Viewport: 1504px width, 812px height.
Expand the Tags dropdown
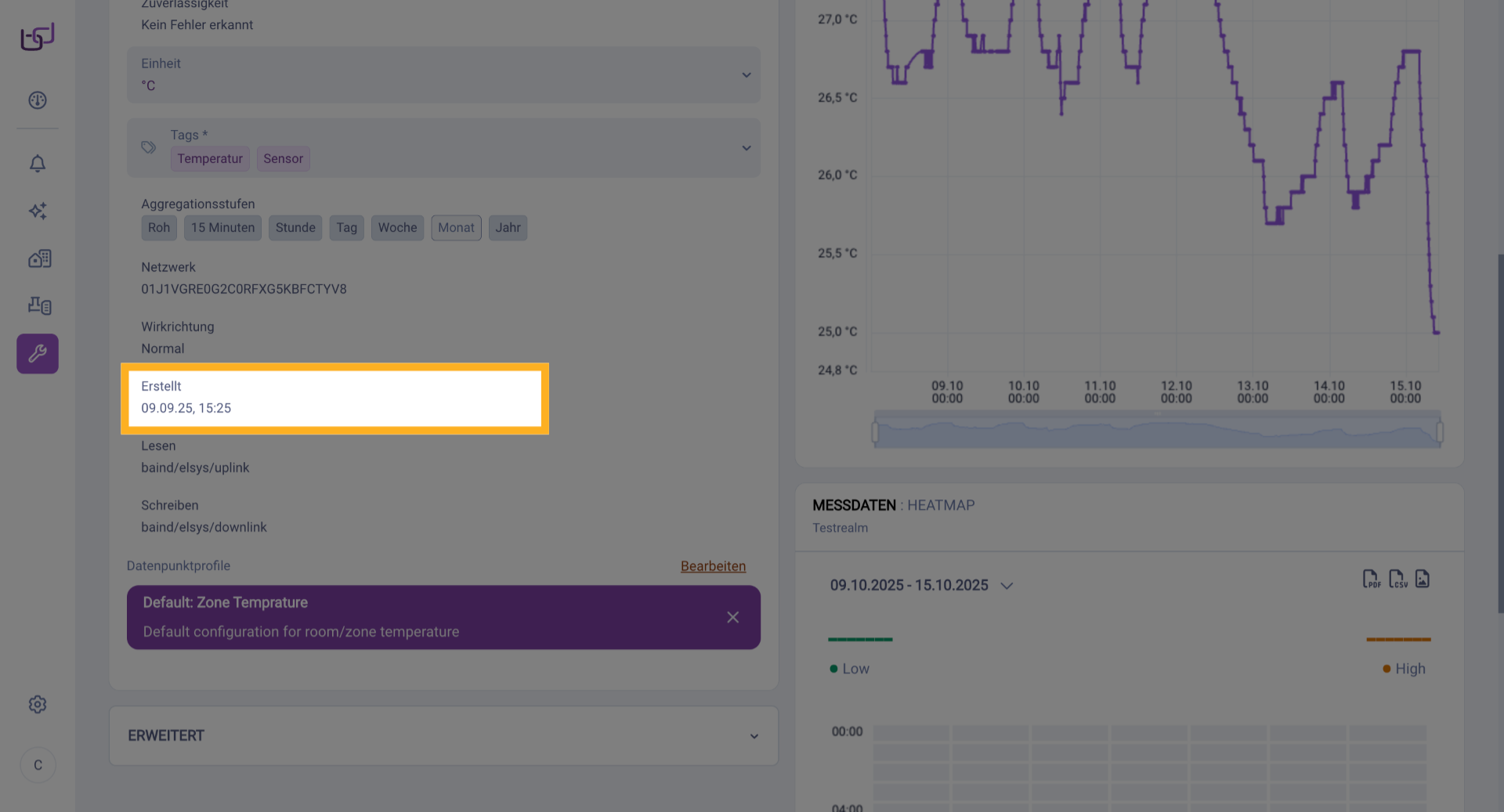746,148
